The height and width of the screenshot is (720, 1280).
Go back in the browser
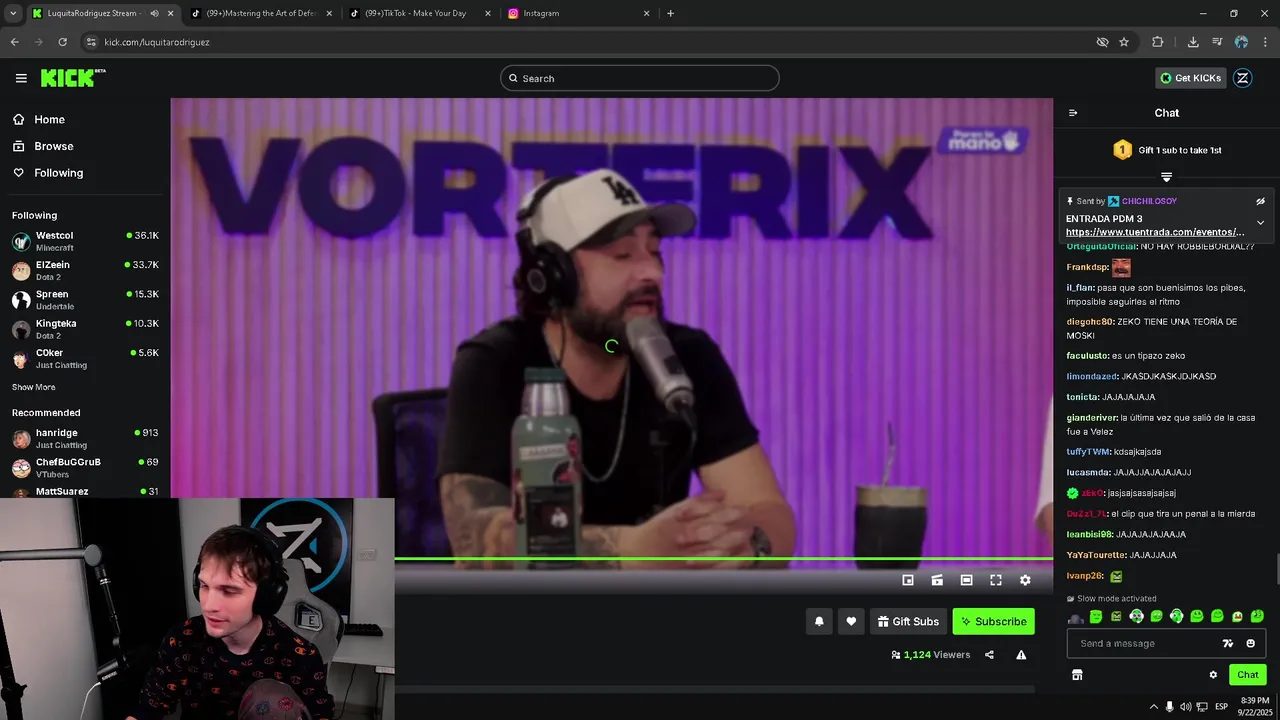[14, 42]
